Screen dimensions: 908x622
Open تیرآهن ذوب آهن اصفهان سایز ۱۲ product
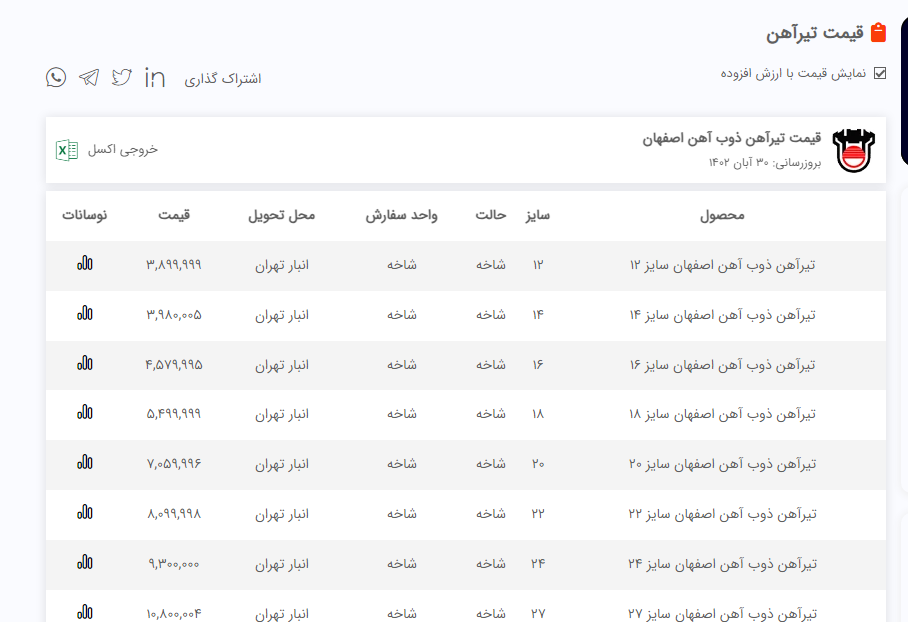click(721, 265)
